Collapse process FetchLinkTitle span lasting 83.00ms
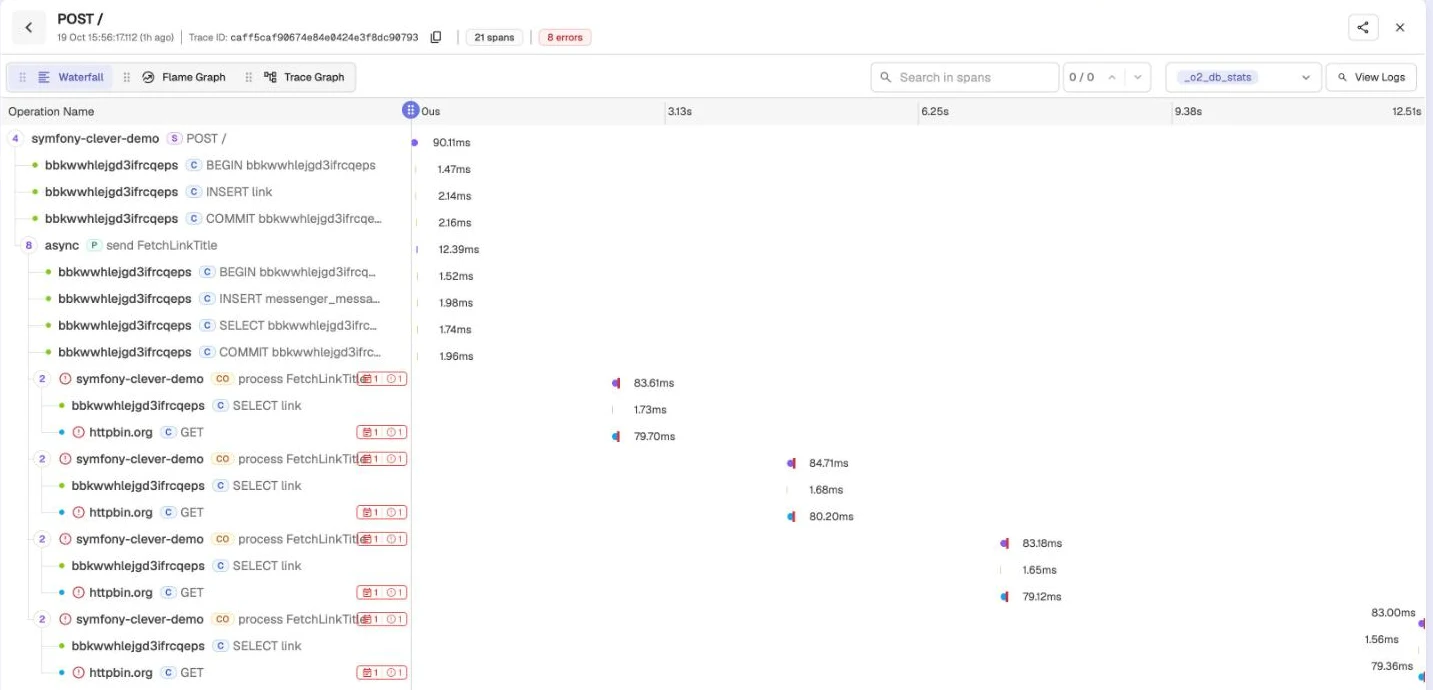Viewport: 1433px width, 690px height. pyautogui.click(x=42, y=619)
